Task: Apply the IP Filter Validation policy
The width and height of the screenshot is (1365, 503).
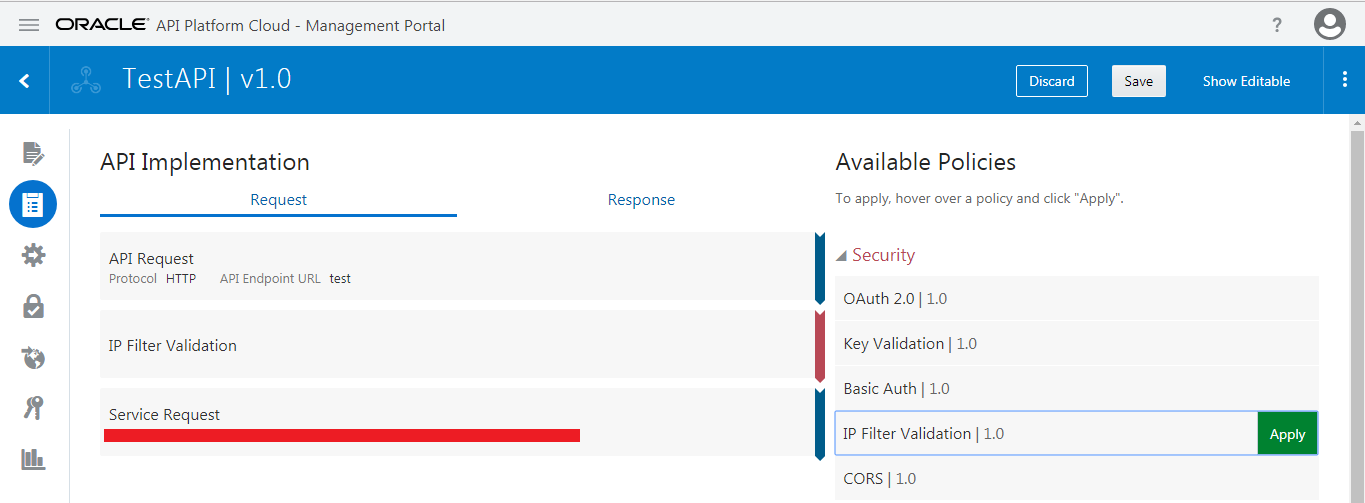Action: point(1287,434)
